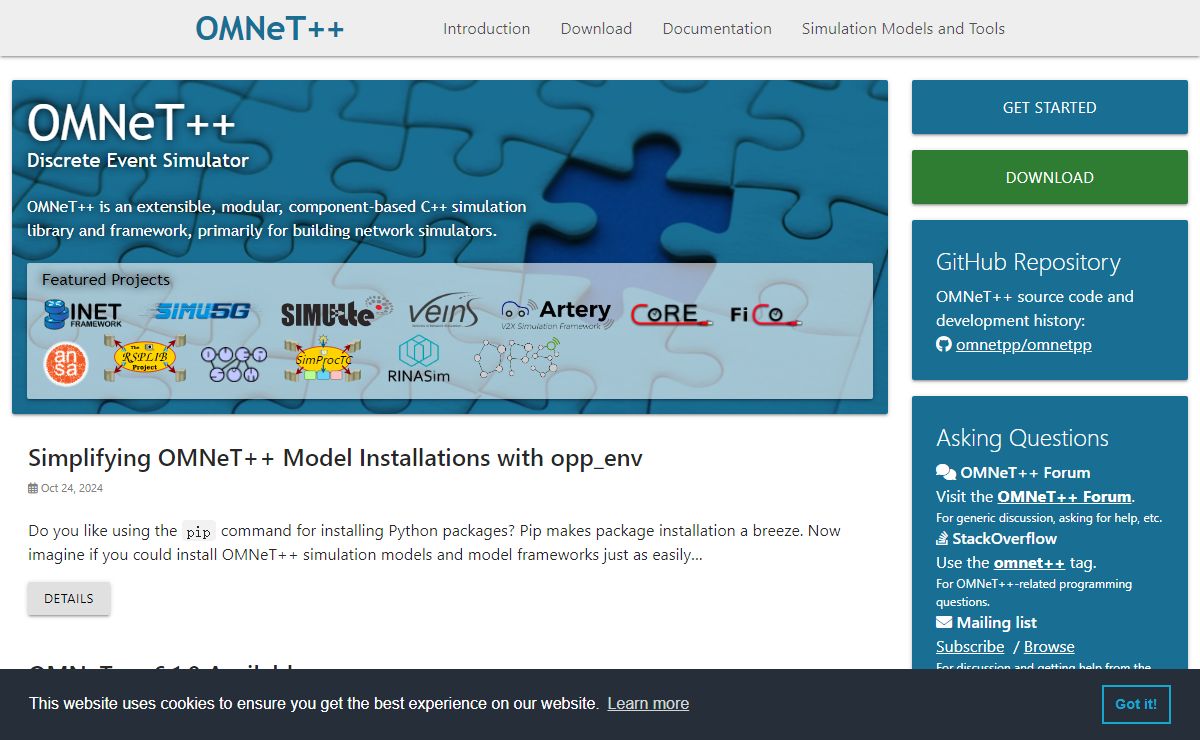
Task: Open Simulation Models and Tools menu
Action: [x=903, y=29]
